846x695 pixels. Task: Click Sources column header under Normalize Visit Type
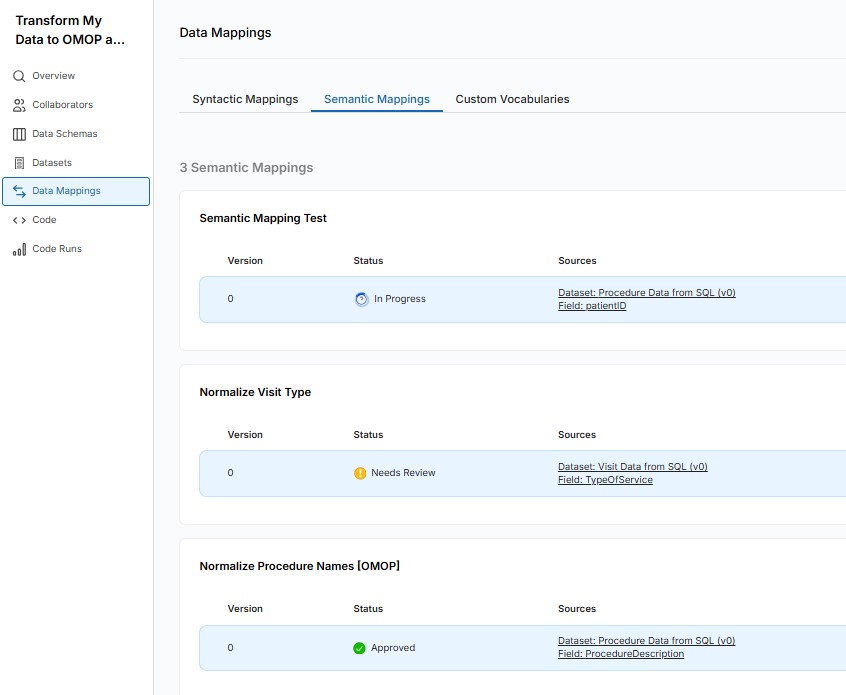click(x=577, y=435)
